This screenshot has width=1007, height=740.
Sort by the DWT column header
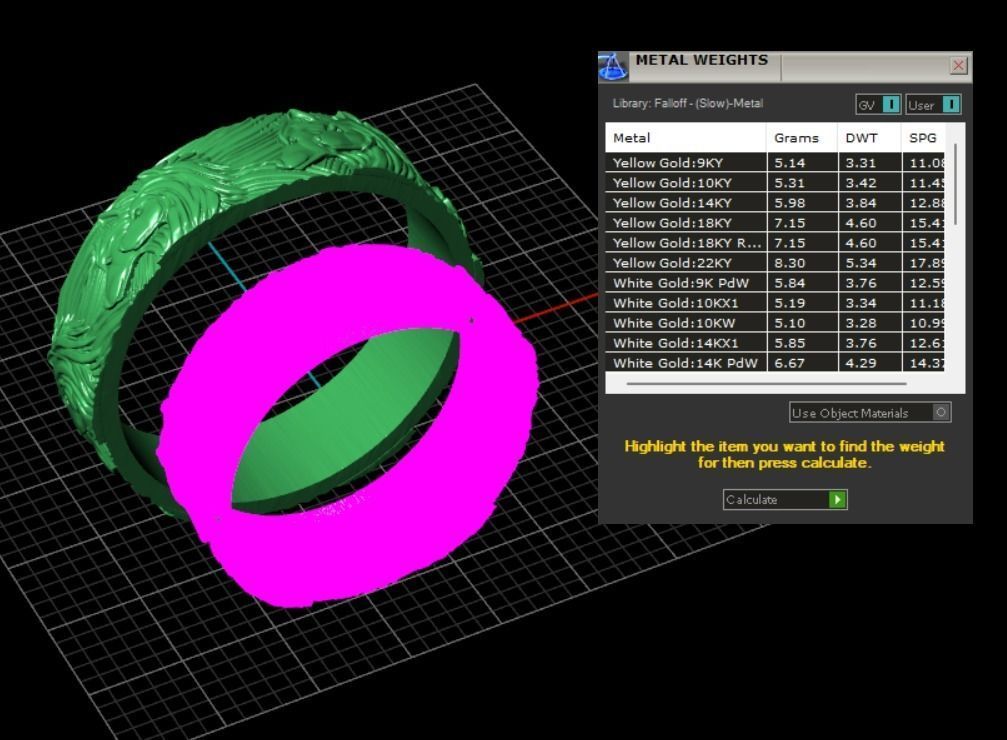point(870,137)
